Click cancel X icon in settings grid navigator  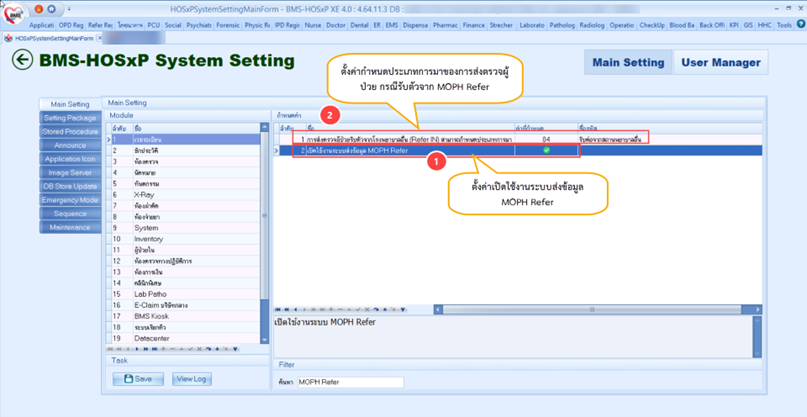(367, 309)
